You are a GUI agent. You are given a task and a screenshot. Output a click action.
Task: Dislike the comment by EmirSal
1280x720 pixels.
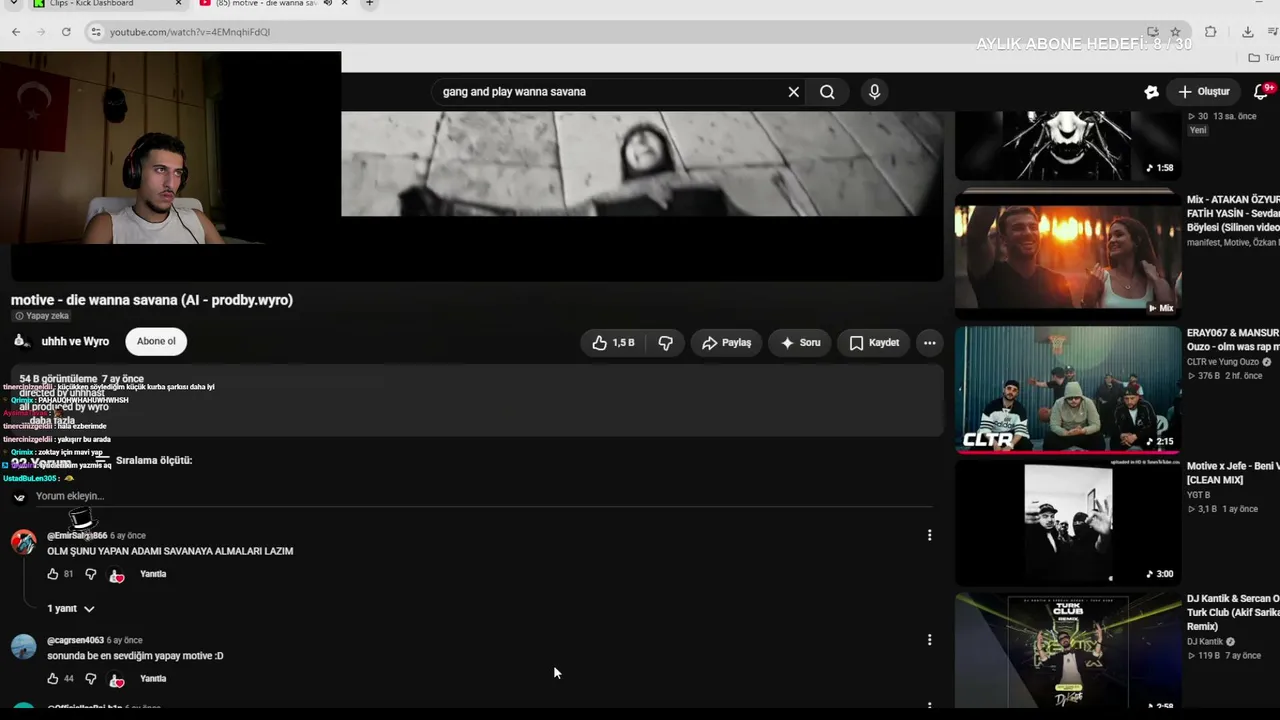coord(90,574)
